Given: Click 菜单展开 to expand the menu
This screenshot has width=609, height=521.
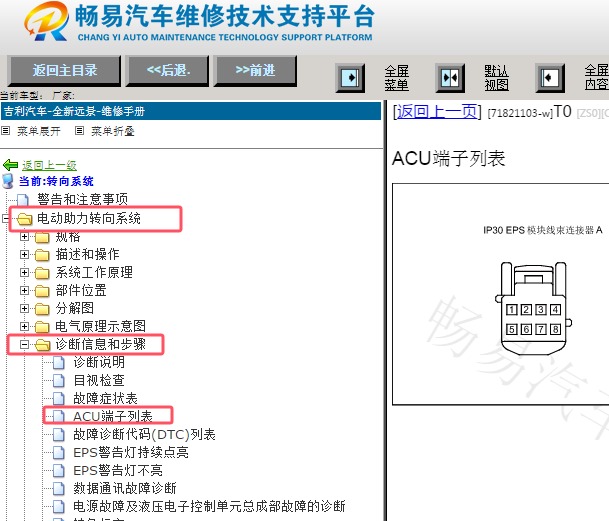Looking at the screenshot, I should click(38, 131).
